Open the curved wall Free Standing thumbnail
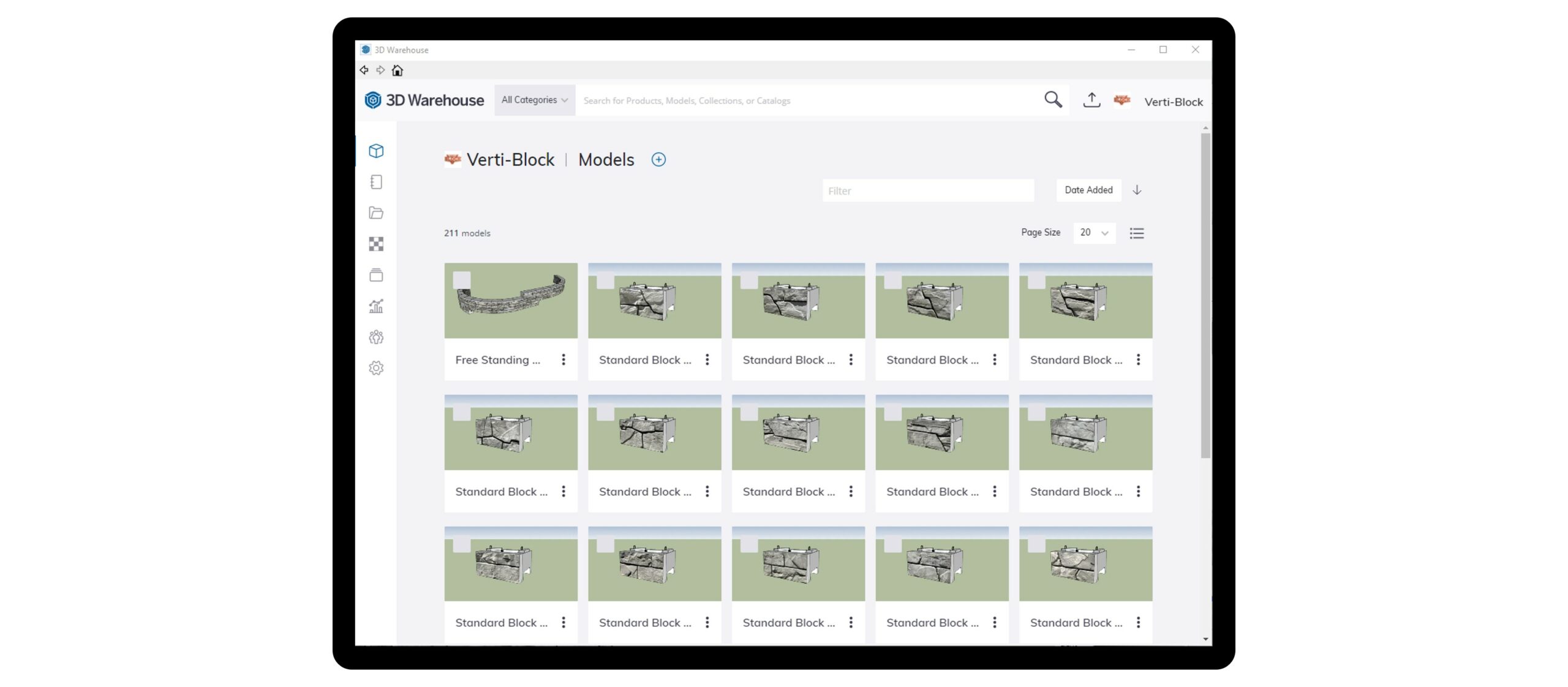 (511, 301)
